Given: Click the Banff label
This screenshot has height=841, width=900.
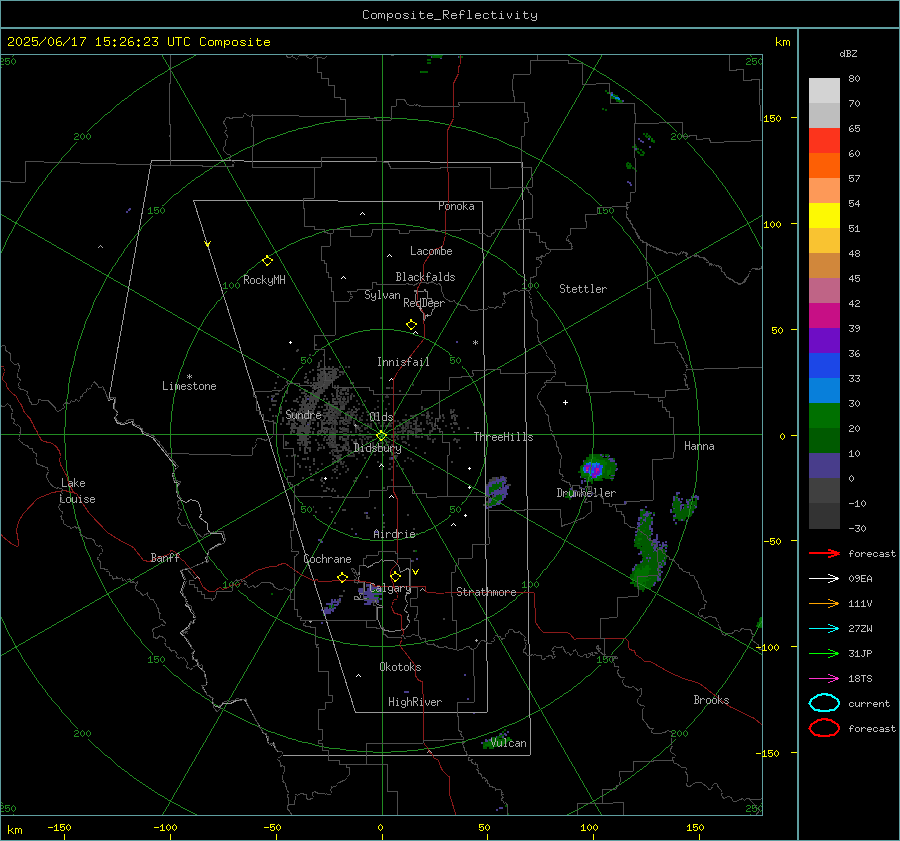Looking at the screenshot, I should click(165, 558).
